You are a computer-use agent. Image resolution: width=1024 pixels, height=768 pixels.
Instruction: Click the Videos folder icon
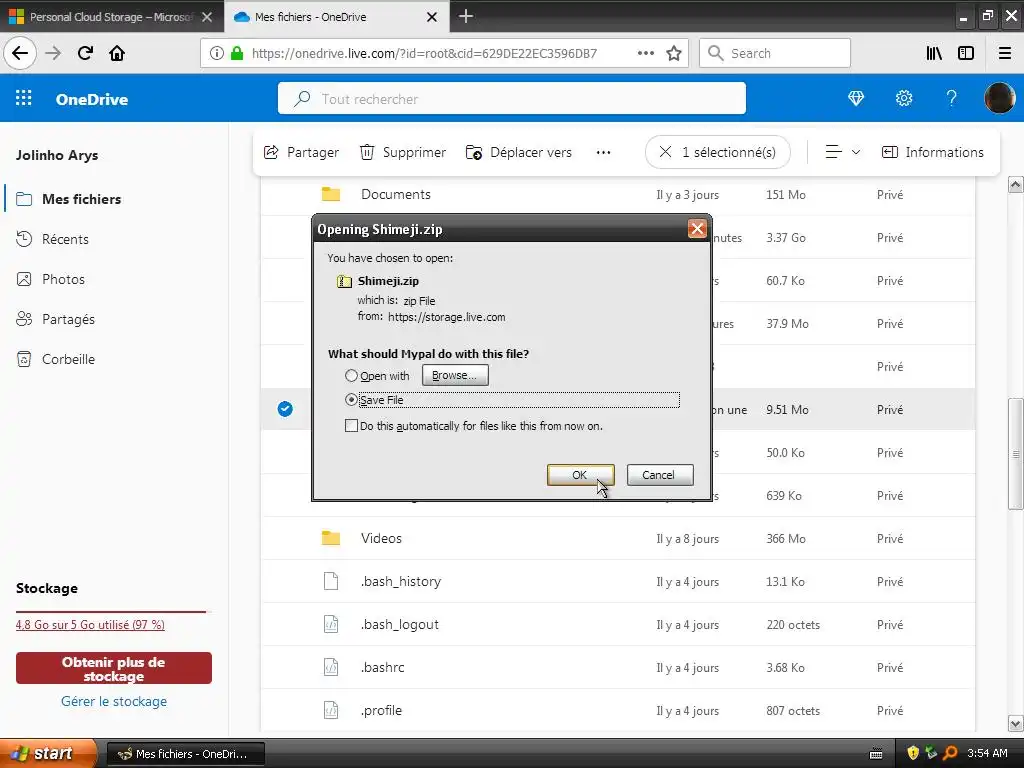[331, 538]
